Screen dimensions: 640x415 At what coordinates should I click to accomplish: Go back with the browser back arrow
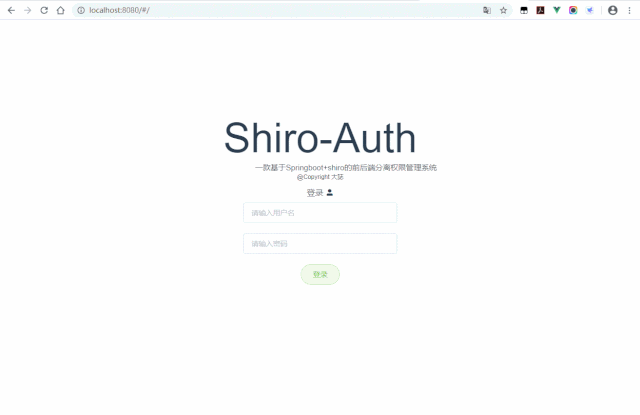(11, 10)
